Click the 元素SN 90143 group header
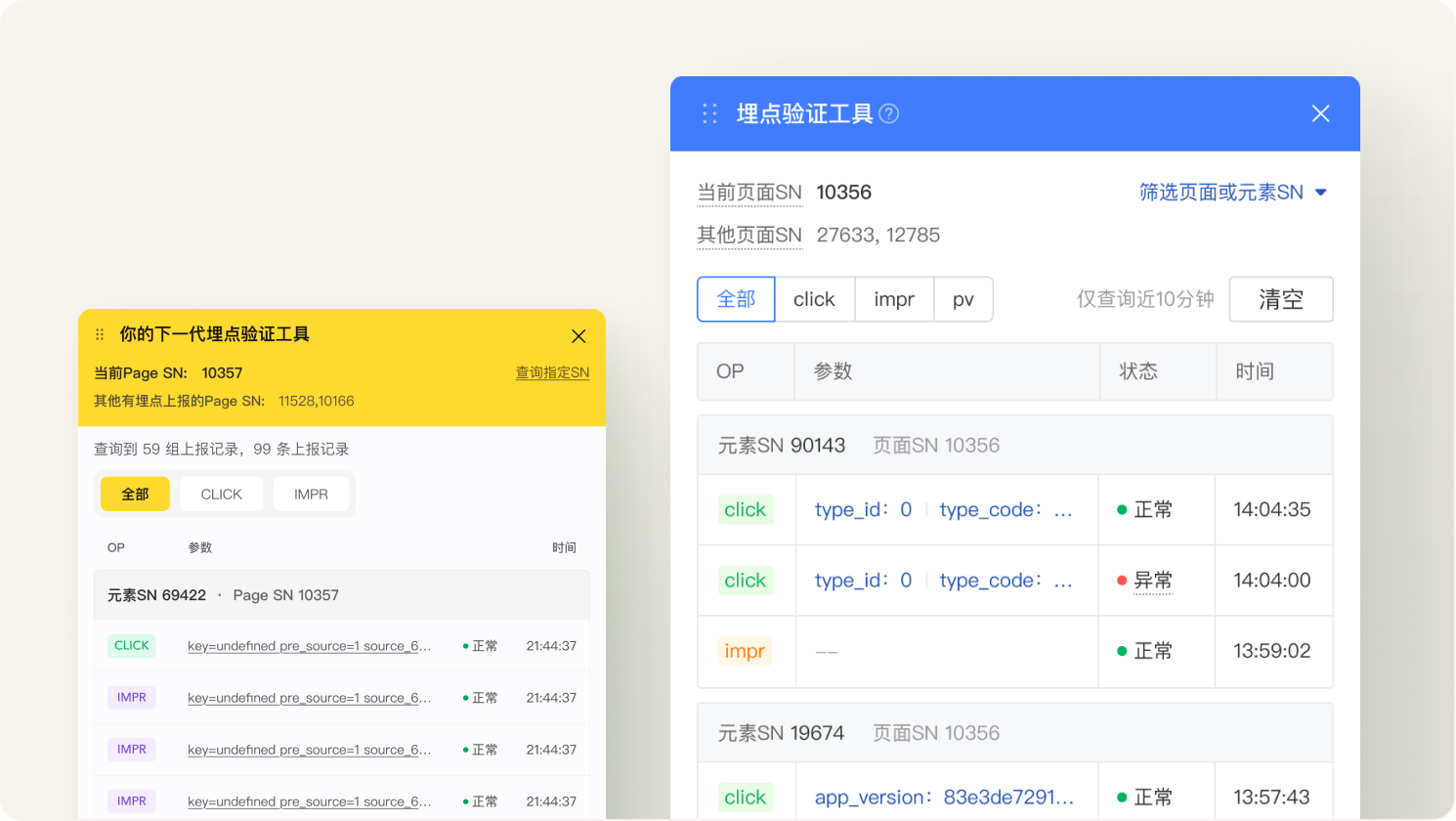 click(1015, 446)
